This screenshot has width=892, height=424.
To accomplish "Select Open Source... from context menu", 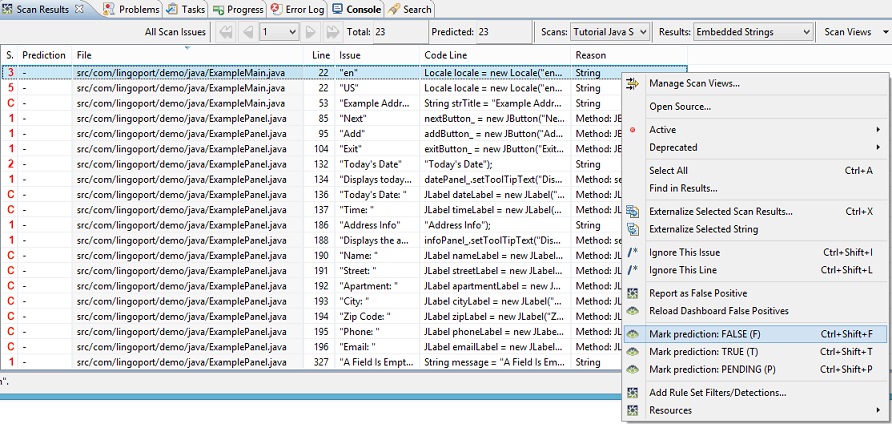I will [x=680, y=106].
